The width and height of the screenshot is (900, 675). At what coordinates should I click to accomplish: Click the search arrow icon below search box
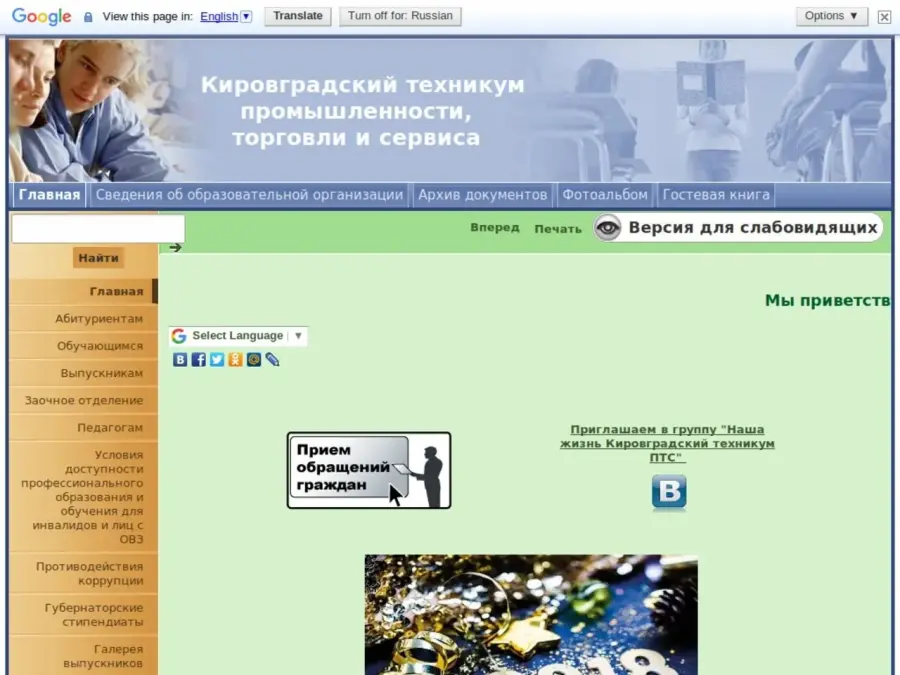coord(176,248)
